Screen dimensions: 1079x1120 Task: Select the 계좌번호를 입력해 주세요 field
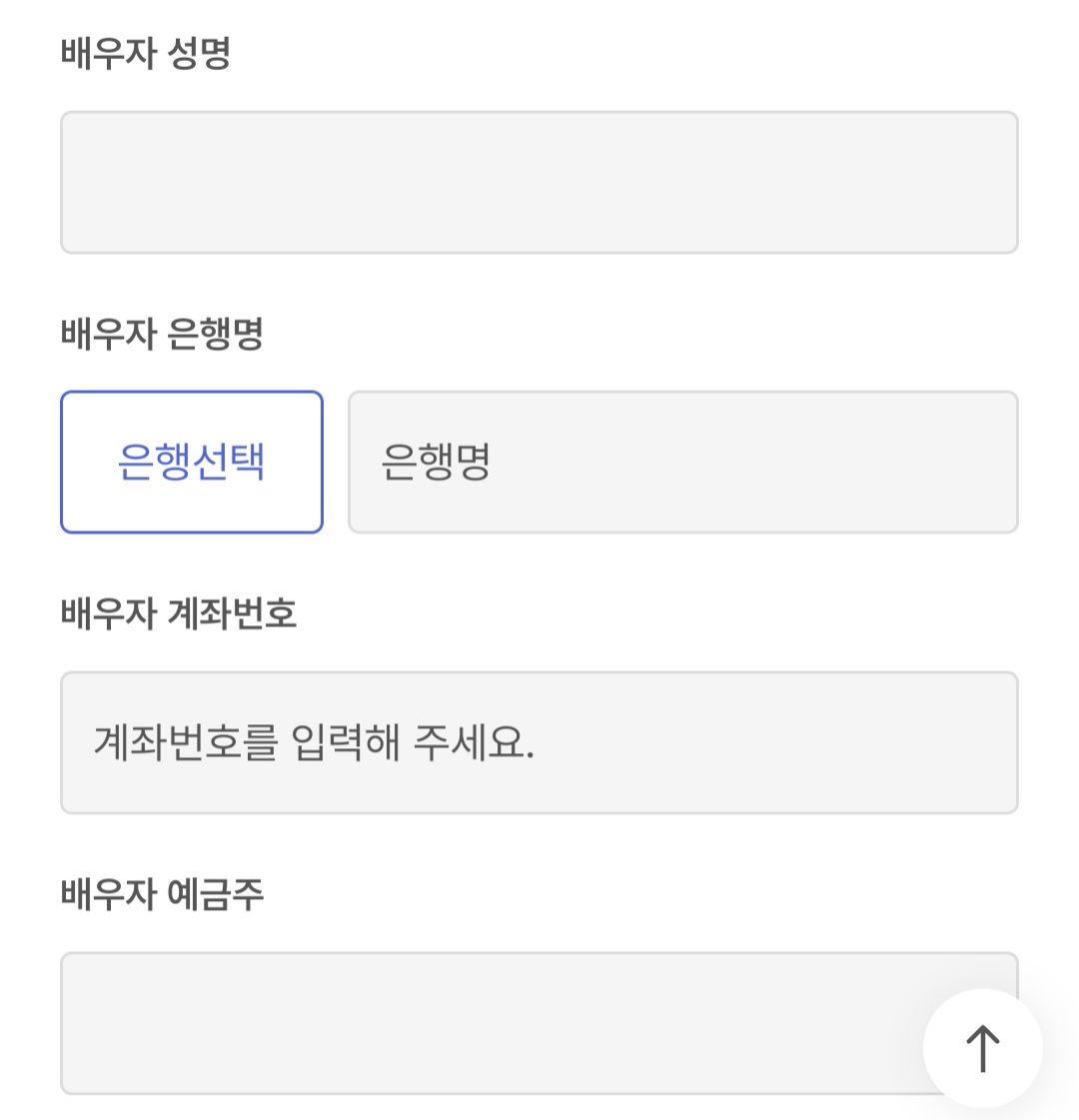[x=539, y=742]
